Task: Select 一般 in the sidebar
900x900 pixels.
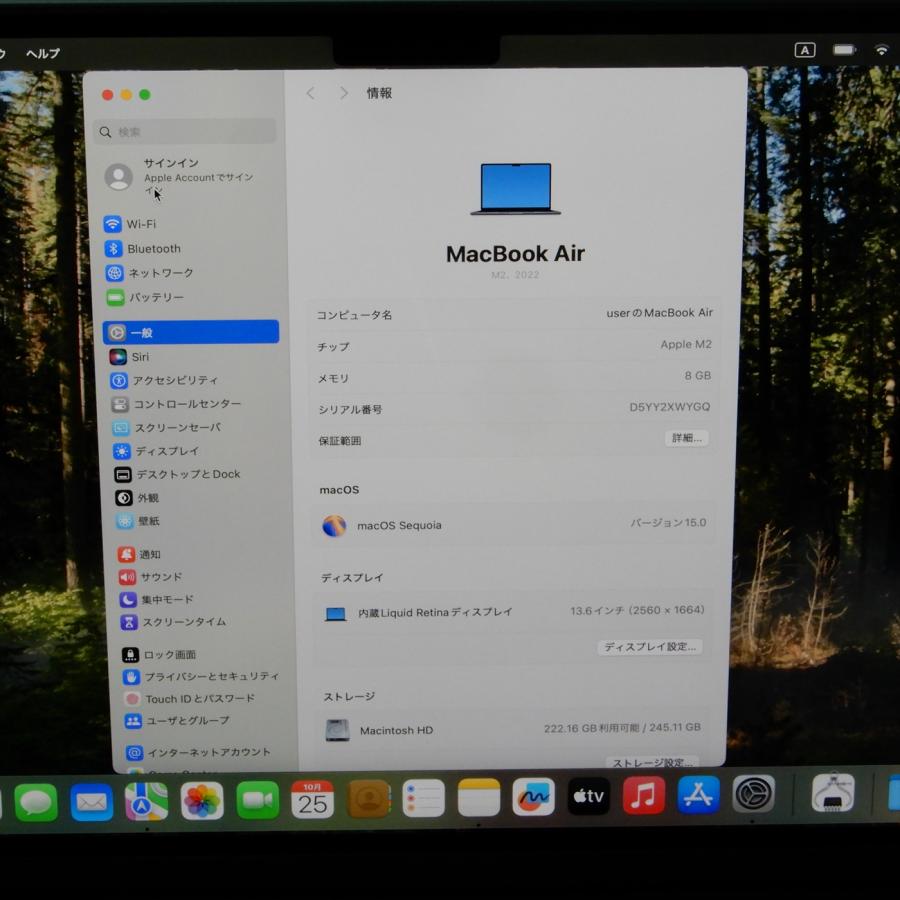Action: click(x=191, y=332)
